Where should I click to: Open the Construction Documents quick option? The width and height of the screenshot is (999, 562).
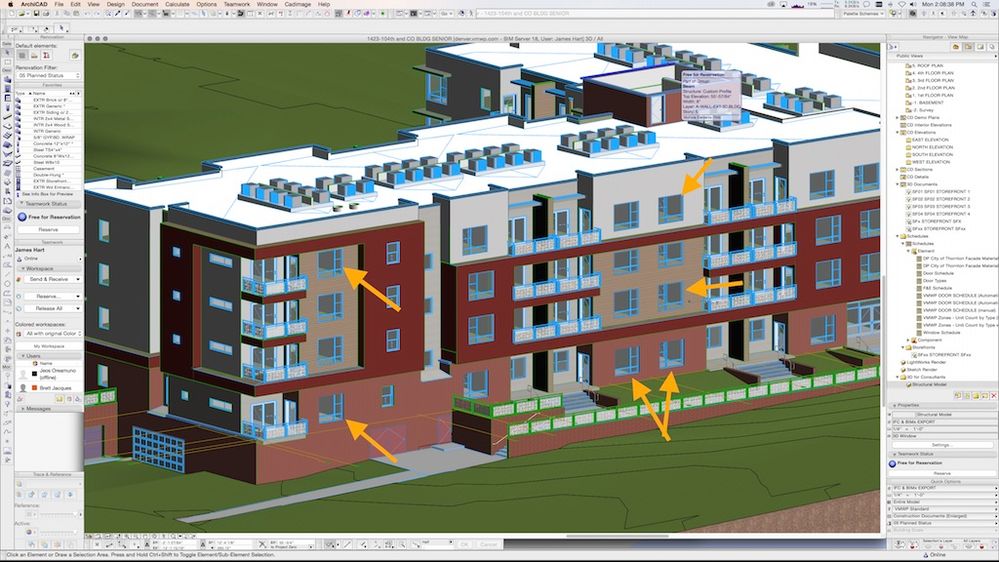[943, 516]
